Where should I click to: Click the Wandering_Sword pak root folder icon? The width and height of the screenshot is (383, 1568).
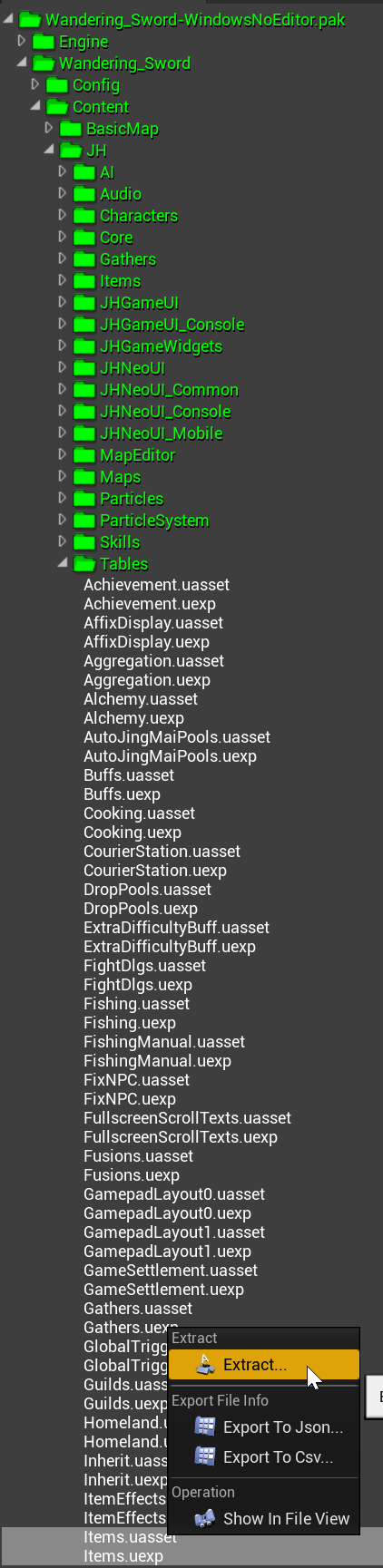[30, 20]
